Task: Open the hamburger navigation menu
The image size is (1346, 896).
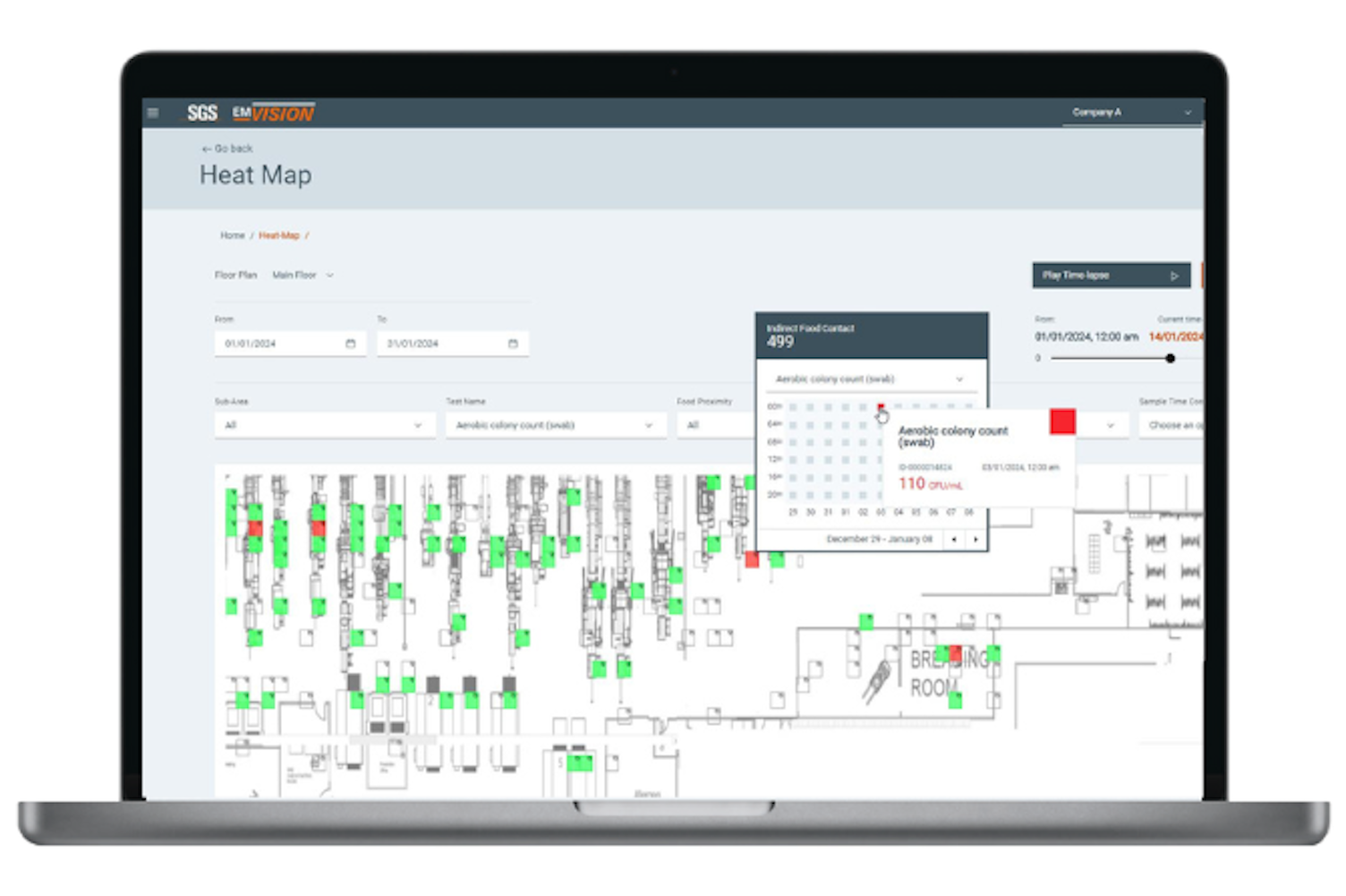Action: 152,112
